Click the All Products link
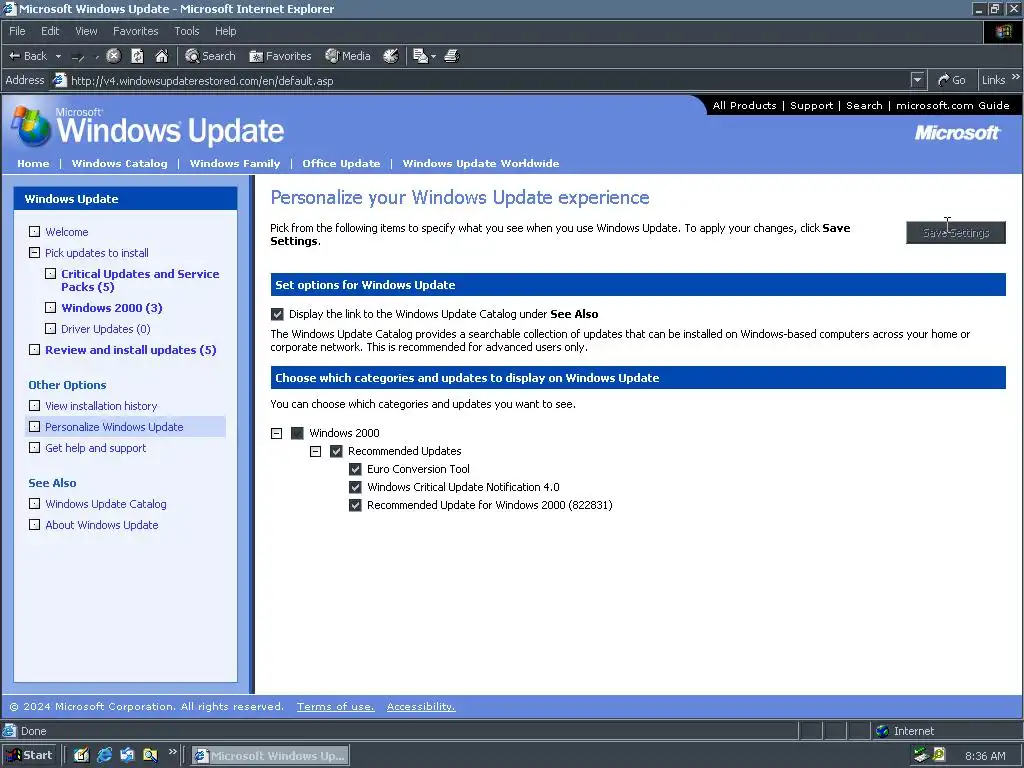This screenshot has width=1024, height=768. (x=744, y=105)
